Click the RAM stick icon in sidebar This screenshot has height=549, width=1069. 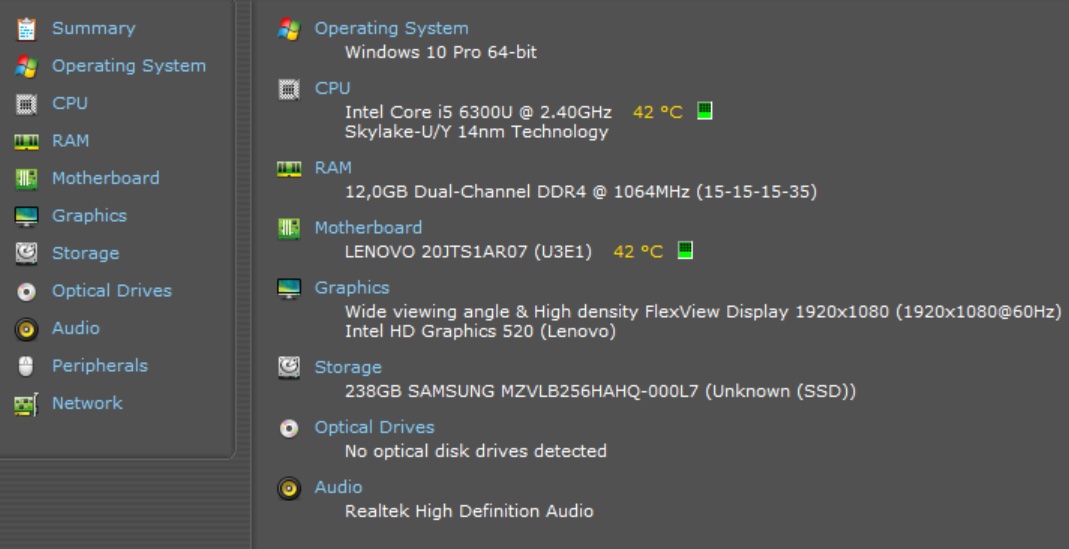coord(27,142)
